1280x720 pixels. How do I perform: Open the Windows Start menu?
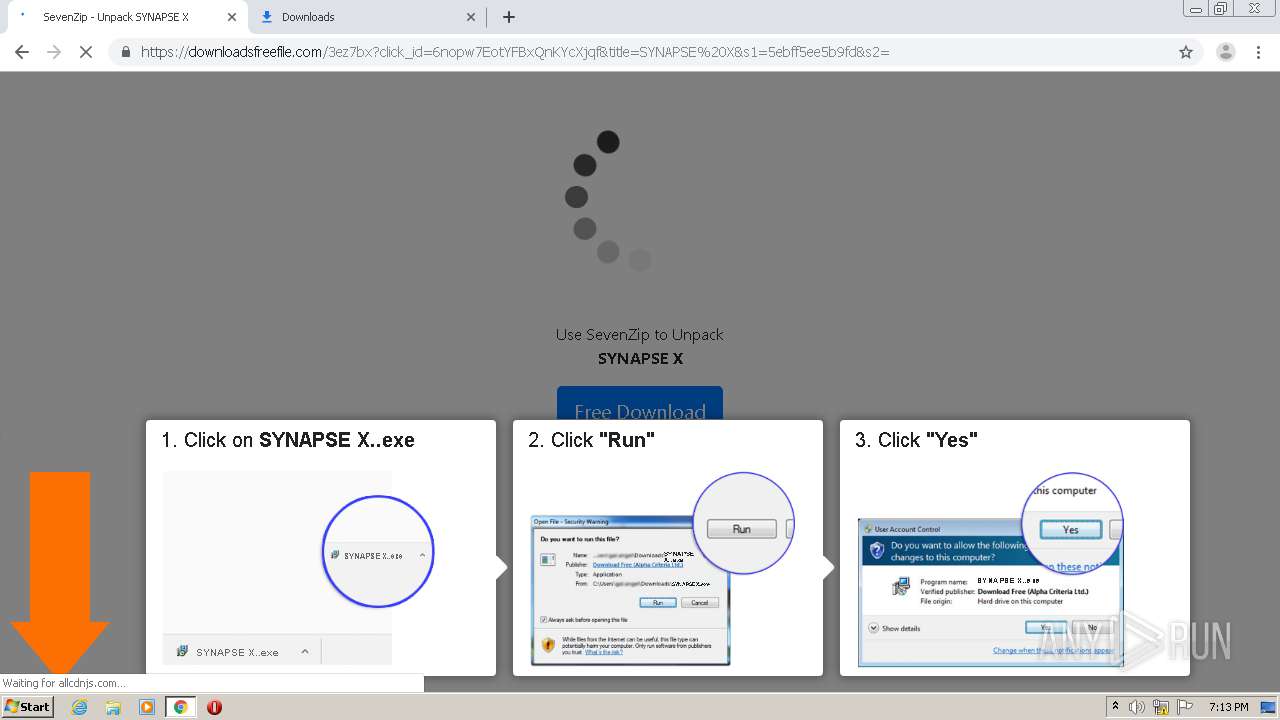point(28,706)
